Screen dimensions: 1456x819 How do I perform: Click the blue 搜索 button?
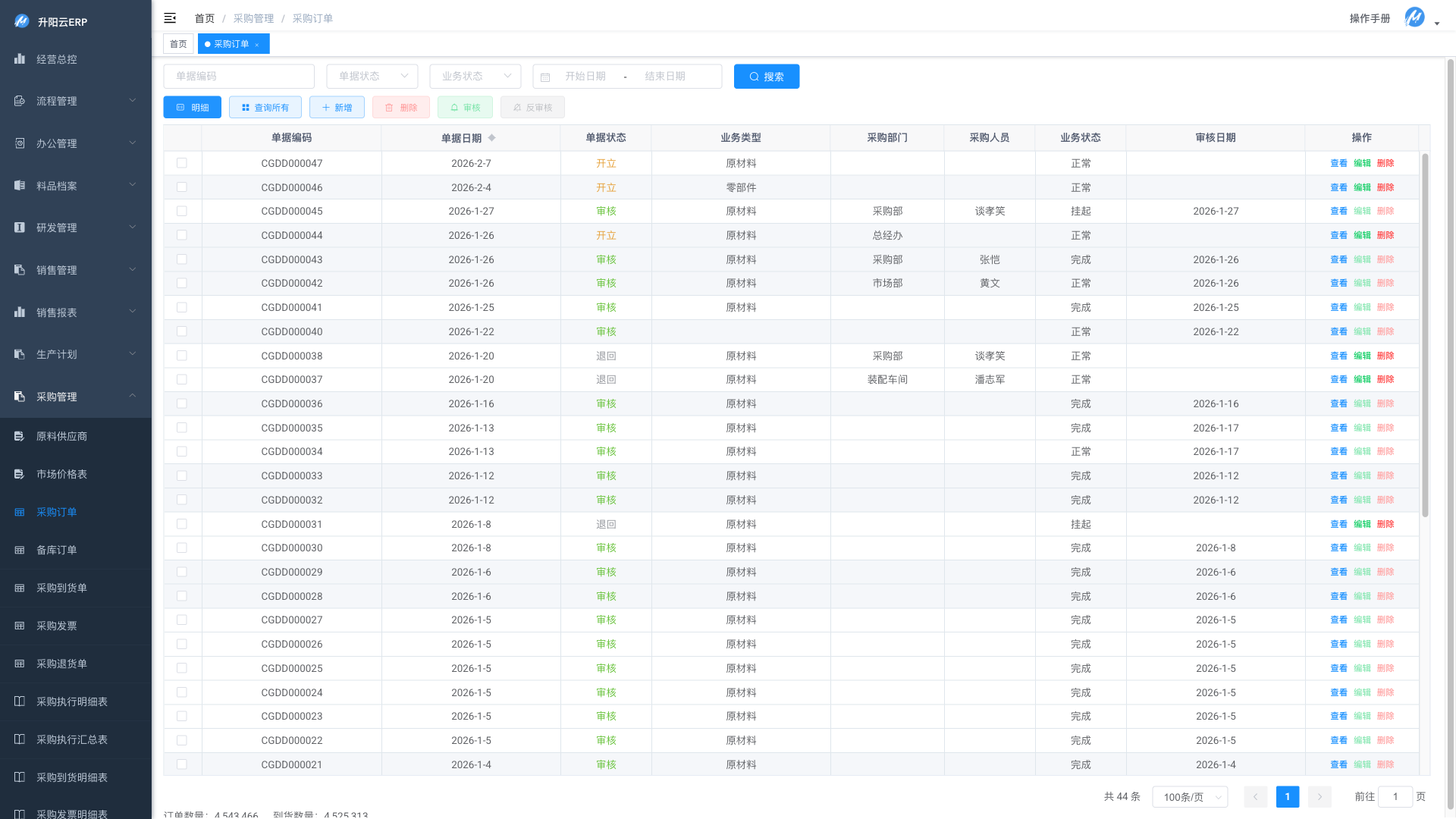(x=766, y=77)
